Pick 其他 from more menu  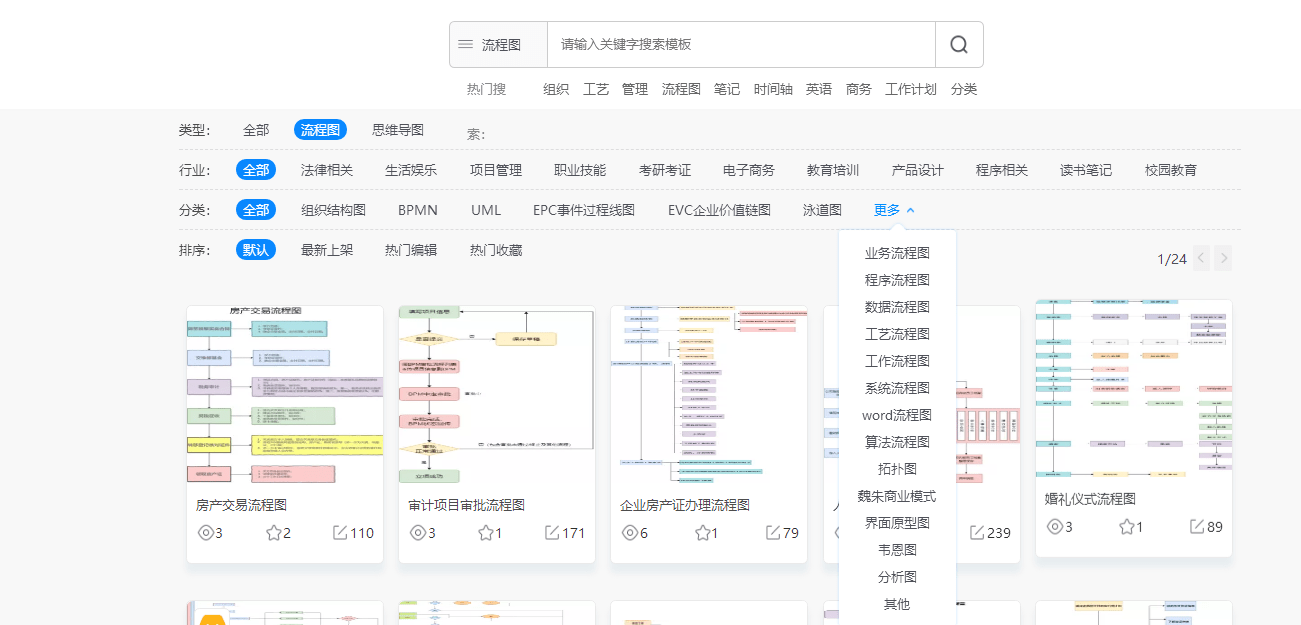897,604
